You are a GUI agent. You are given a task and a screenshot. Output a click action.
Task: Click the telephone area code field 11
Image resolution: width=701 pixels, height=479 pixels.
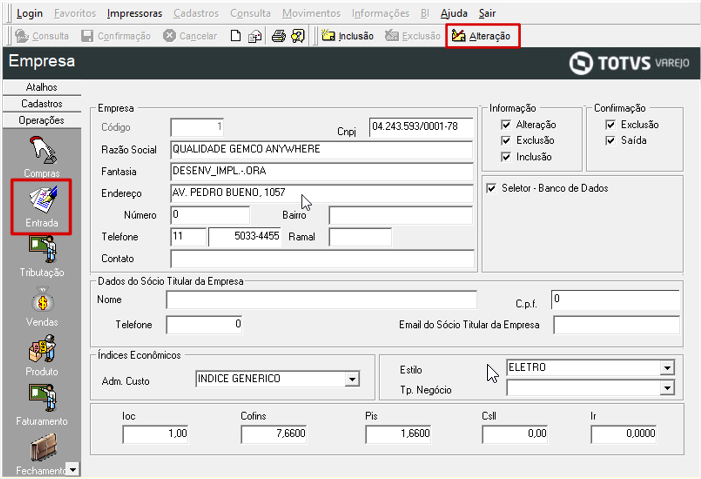click(x=188, y=237)
